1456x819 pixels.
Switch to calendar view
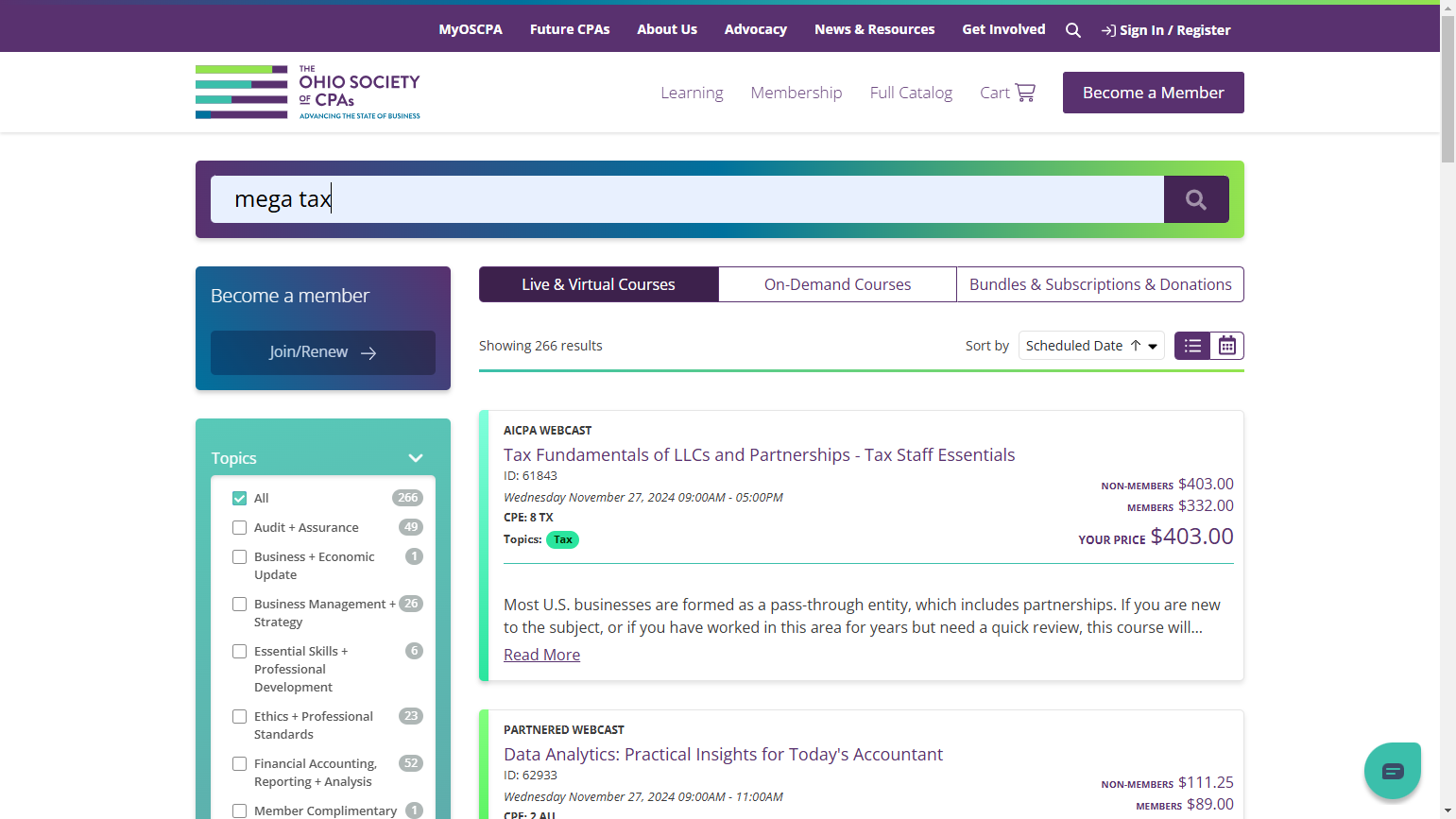point(1226,346)
